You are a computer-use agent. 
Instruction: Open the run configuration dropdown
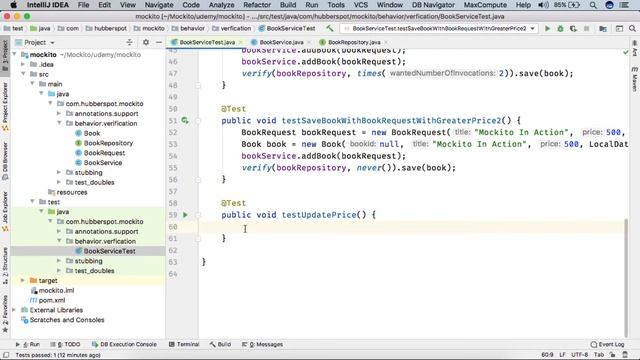coord(439,29)
